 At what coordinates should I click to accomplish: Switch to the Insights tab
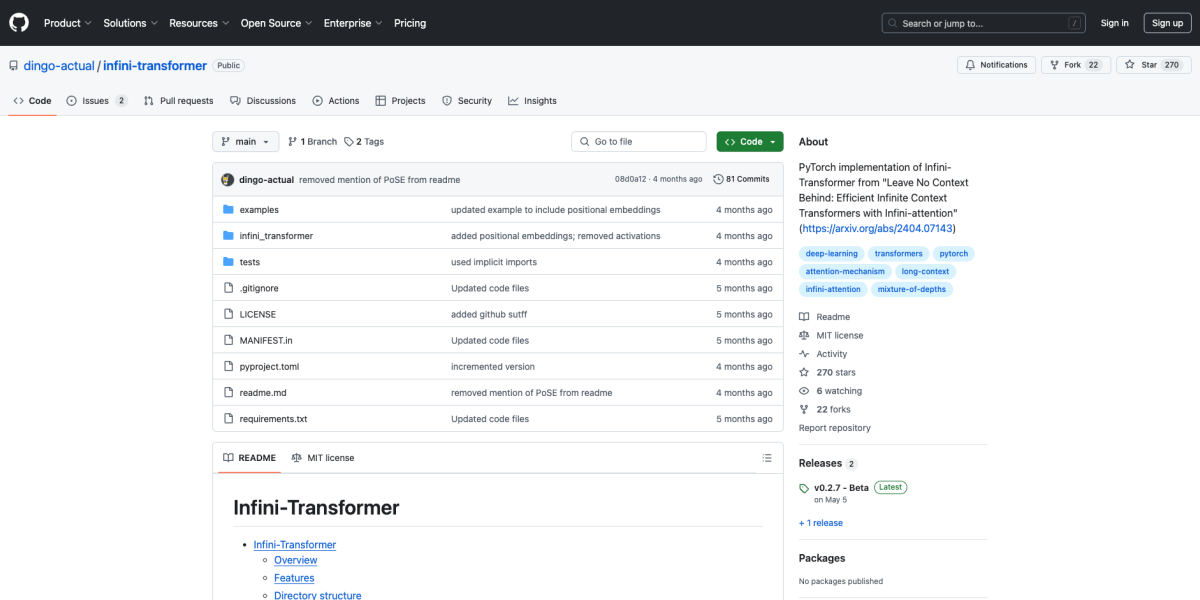point(532,101)
